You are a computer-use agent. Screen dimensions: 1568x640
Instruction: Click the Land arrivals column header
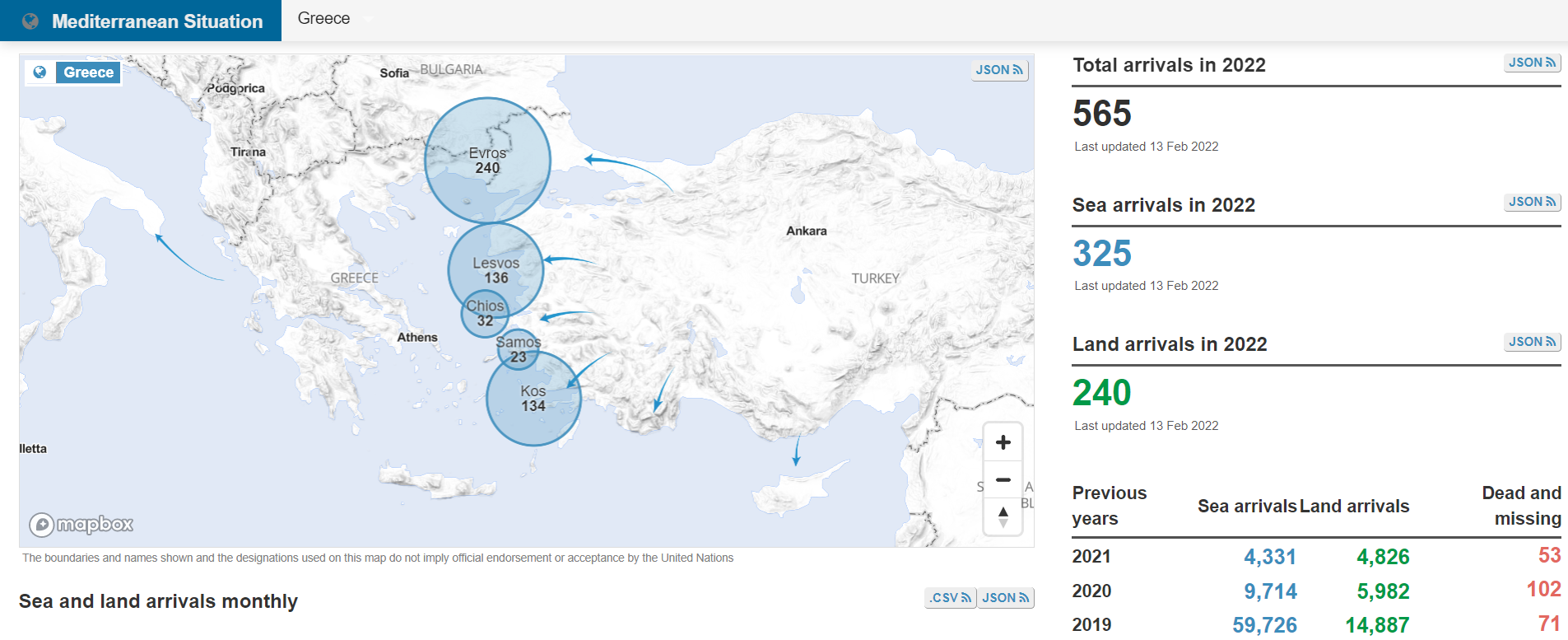1354,507
